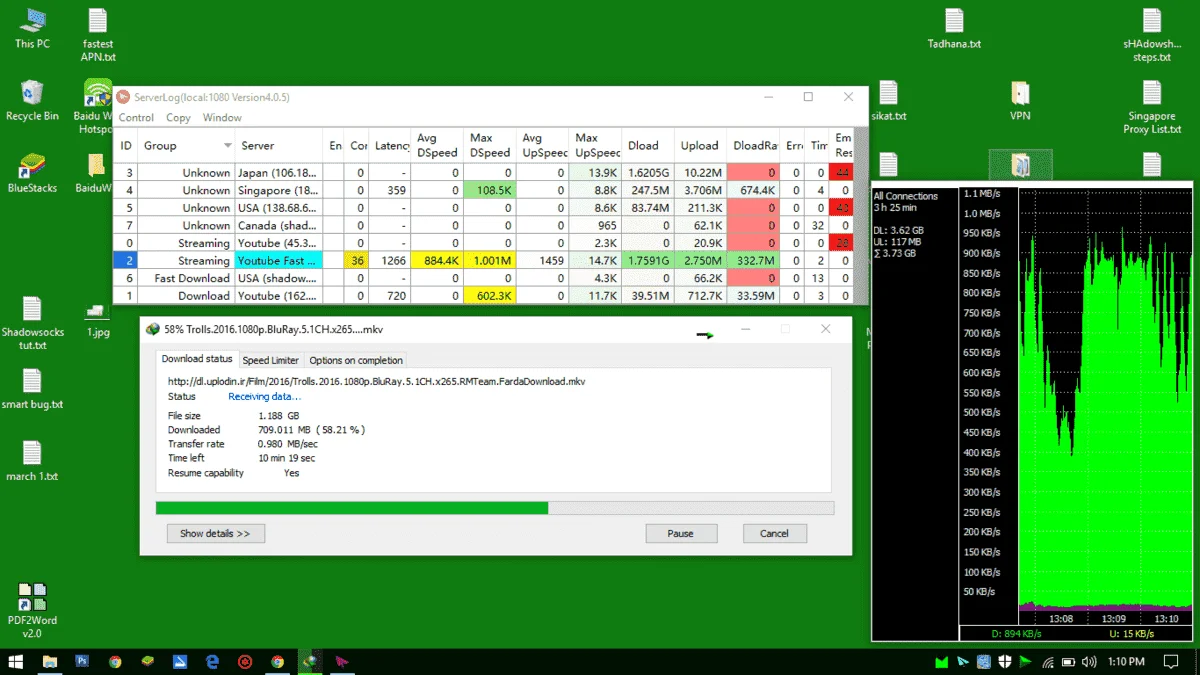The width and height of the screenshot is (1200, 675).
Task: Click the Receiving data... status text
Action: (x=264, y=397)
